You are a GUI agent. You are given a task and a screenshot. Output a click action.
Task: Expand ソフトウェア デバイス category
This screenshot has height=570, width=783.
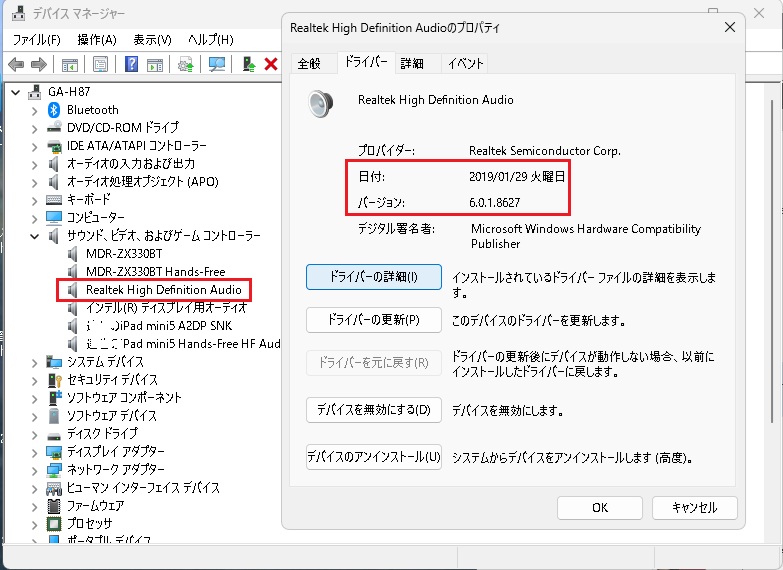(x=34, y=416)
